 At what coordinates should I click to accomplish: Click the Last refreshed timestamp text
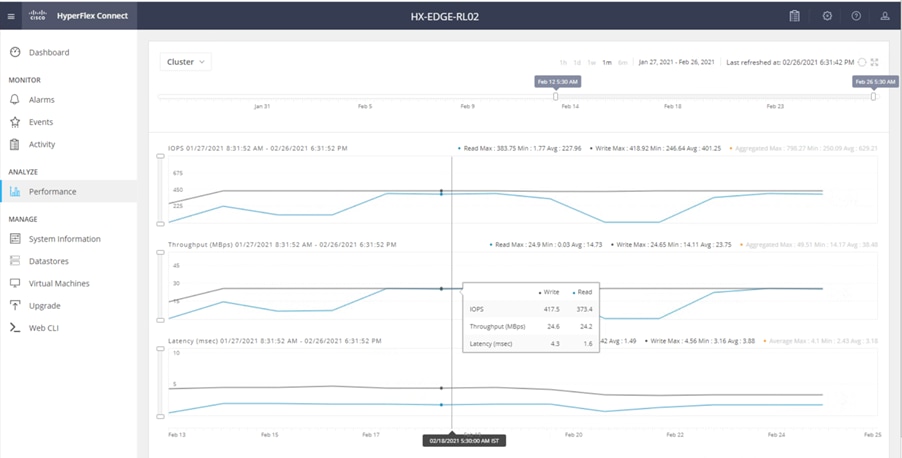coord(790,62)
